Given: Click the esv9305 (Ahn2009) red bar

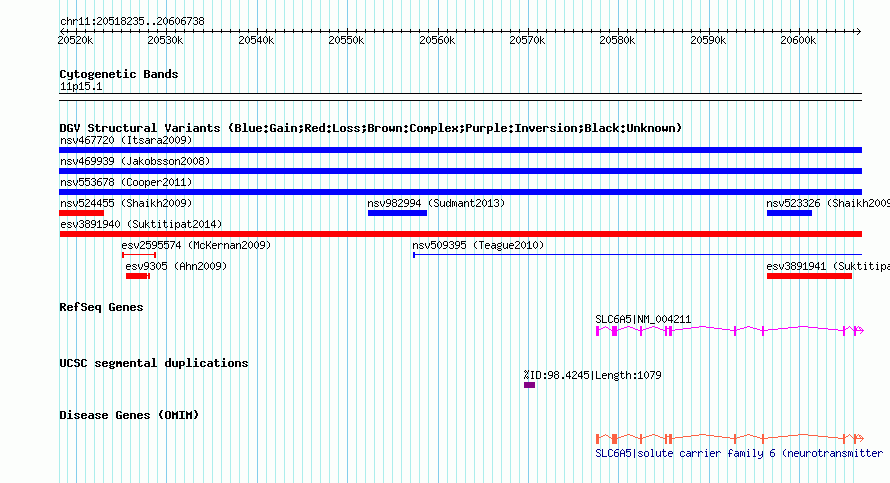Looking at the screenshot, I should point(137,276).
